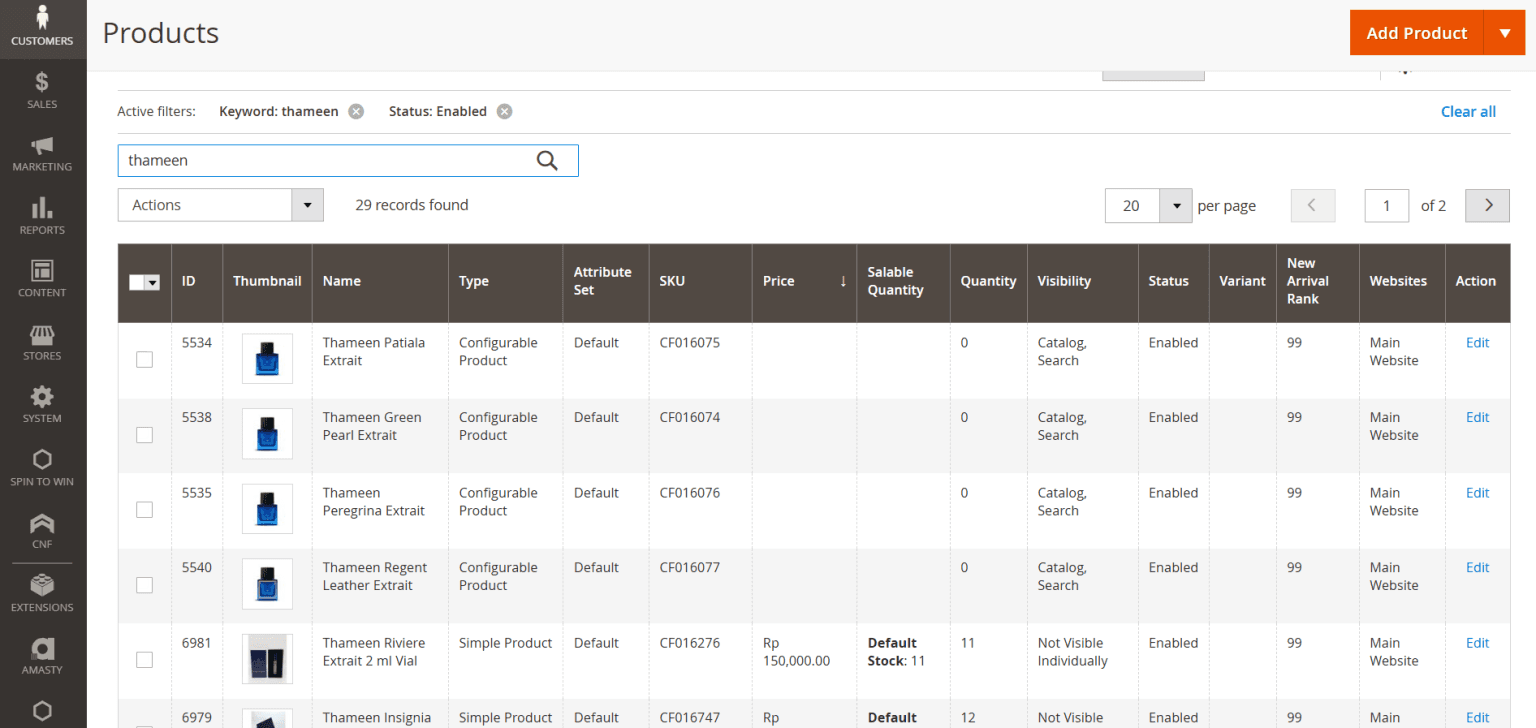Open the Spin To Win hexagon icon

(42, 468)
